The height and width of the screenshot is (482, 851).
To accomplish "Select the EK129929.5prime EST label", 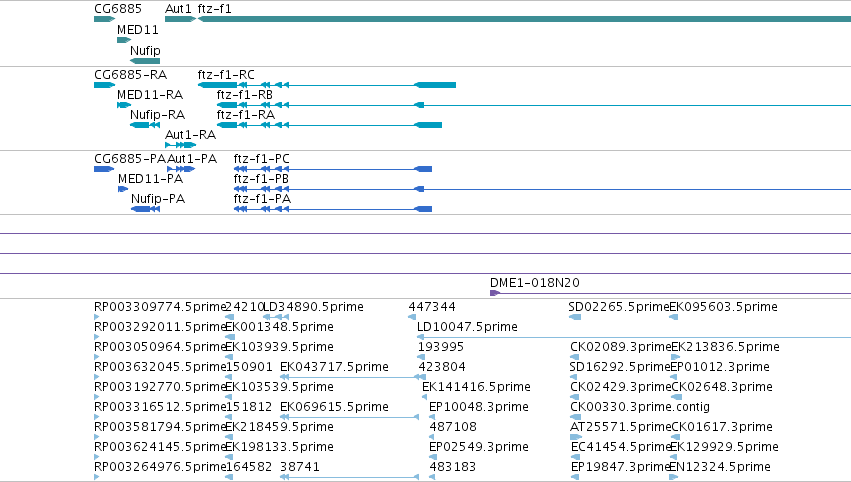I will (x=725, y=447).
